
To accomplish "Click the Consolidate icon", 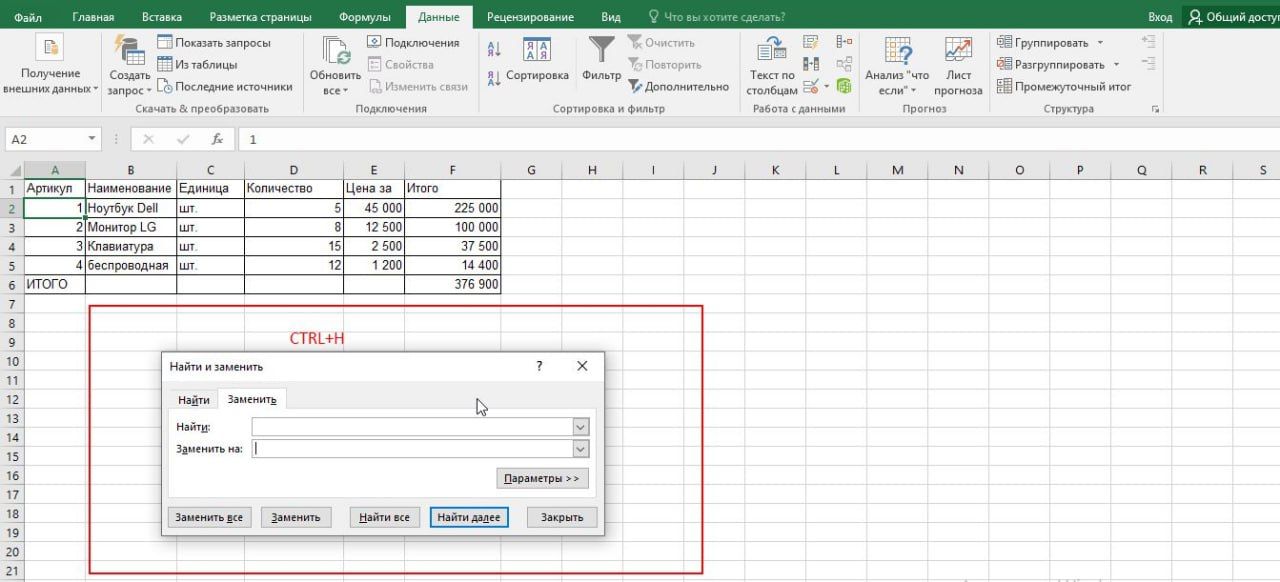I will coord(844,42).
